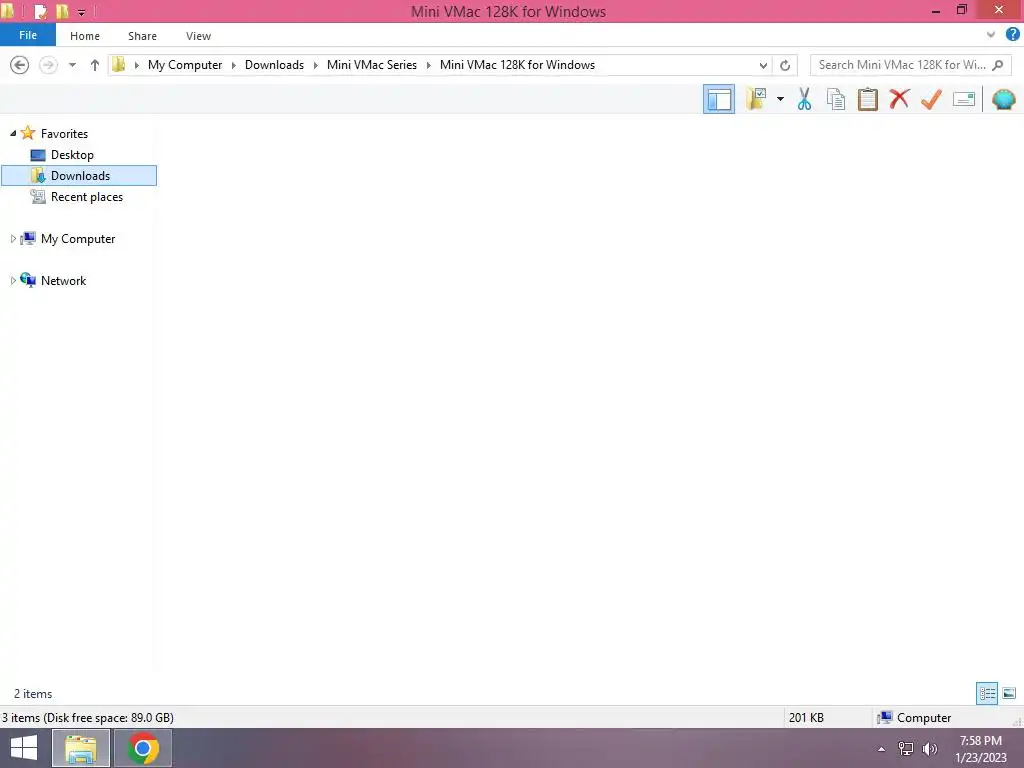
Task: Click New folder icon in quick access toolbar
Action: (x=63, y=12)
